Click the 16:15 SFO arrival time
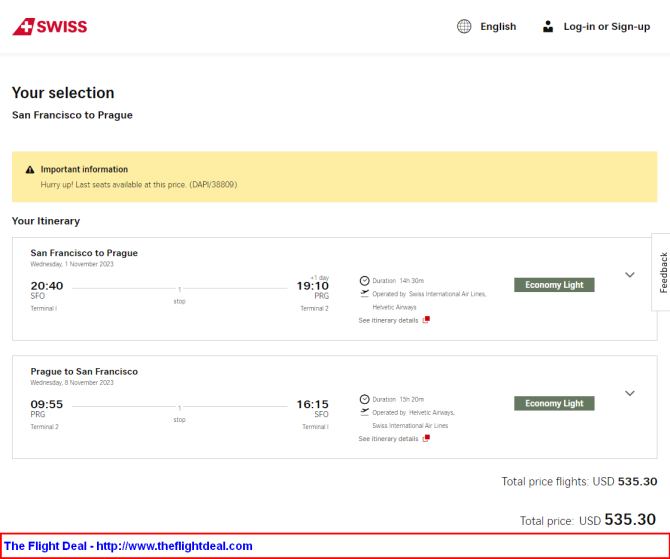The height and width of the screenshot is (559, 670). point(313,404)
